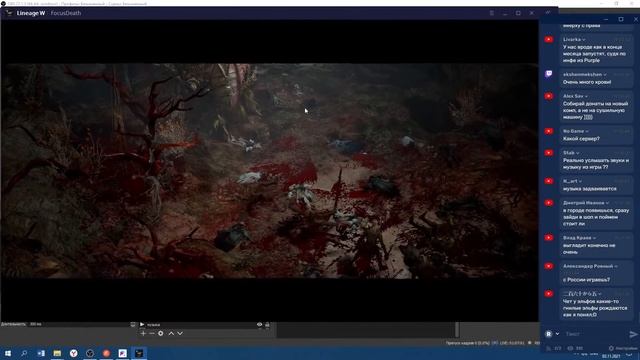The image size is (640, 360).
Task: Open chat Настройки settings
Action: (x=623, y=348)
